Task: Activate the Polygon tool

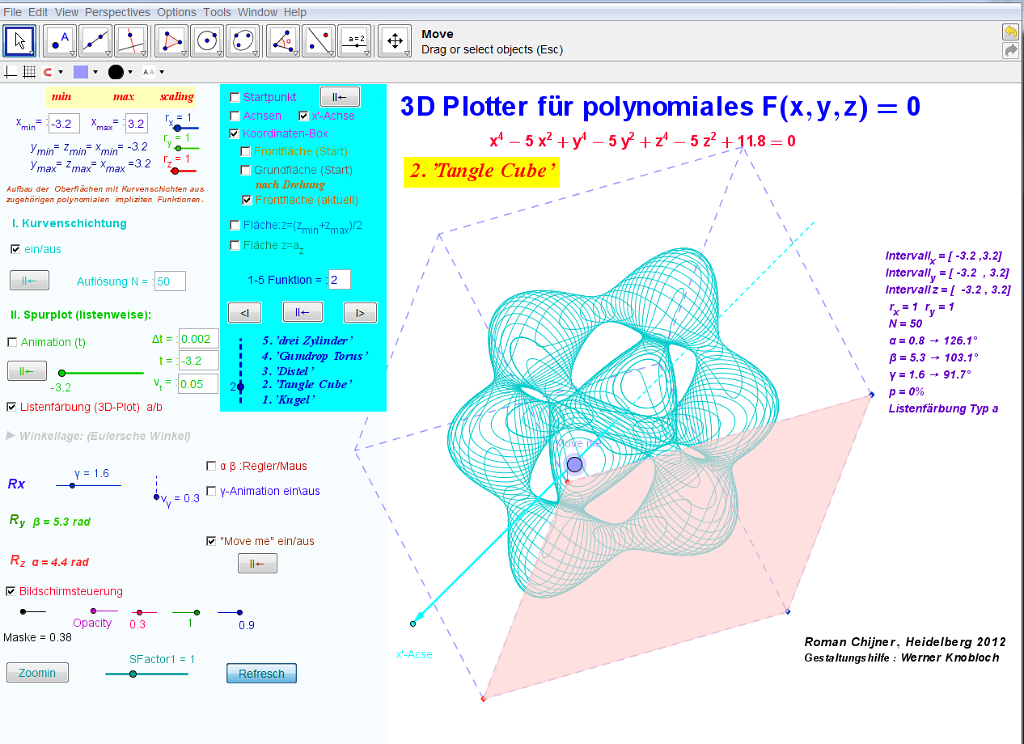Action: [173, 40]
